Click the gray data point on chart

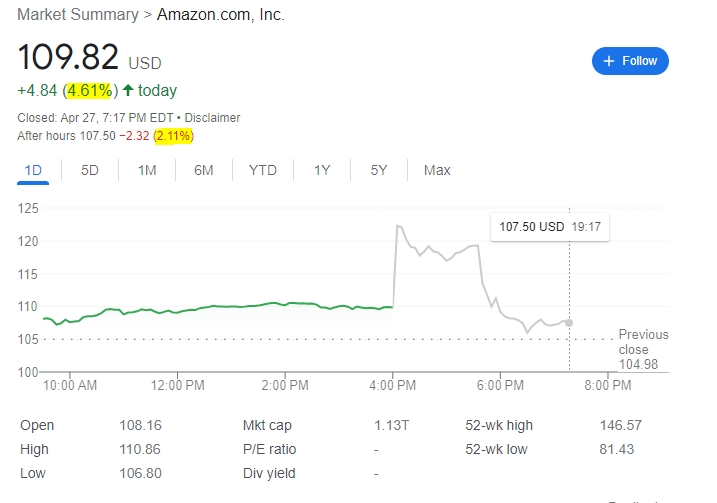point(569,323)
